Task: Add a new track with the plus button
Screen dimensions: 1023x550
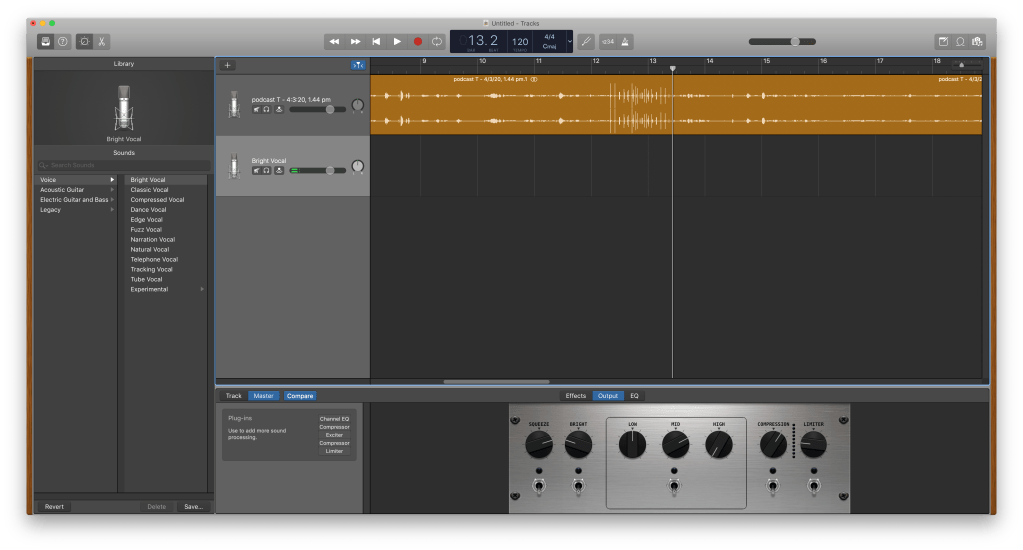Action: (x=227, y=65)
